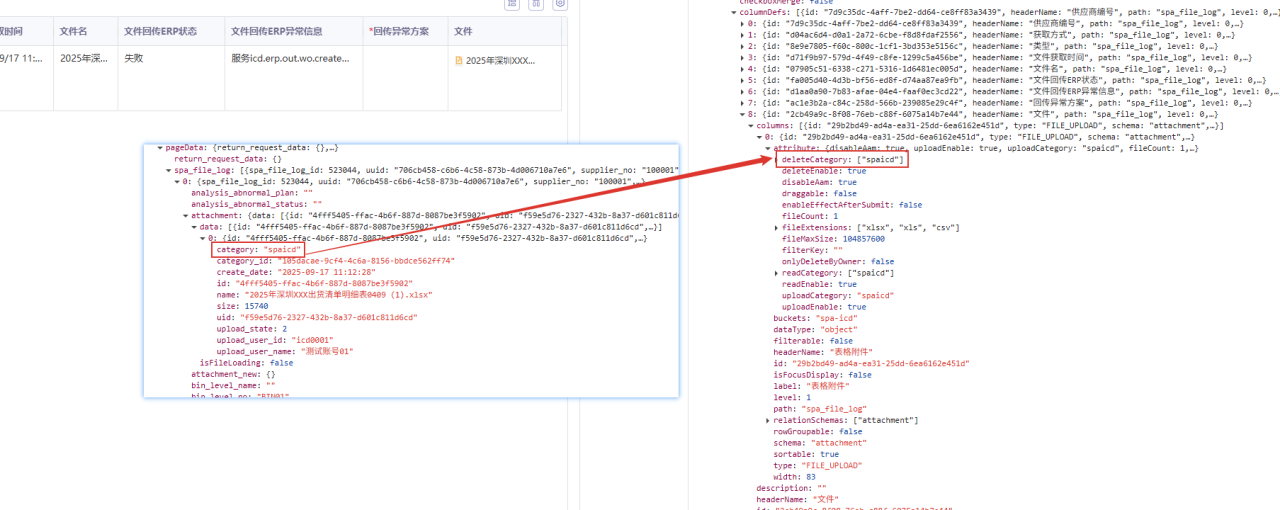Expand the fileExtensions array
This screenshot has height=510, width=1280.
777,227
